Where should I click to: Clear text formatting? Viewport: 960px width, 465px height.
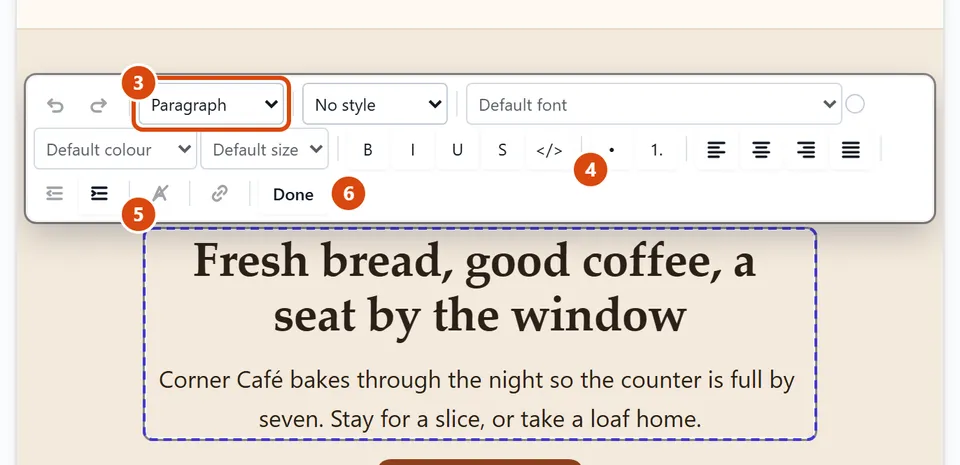pyautogui.click(x=160, y=194)
